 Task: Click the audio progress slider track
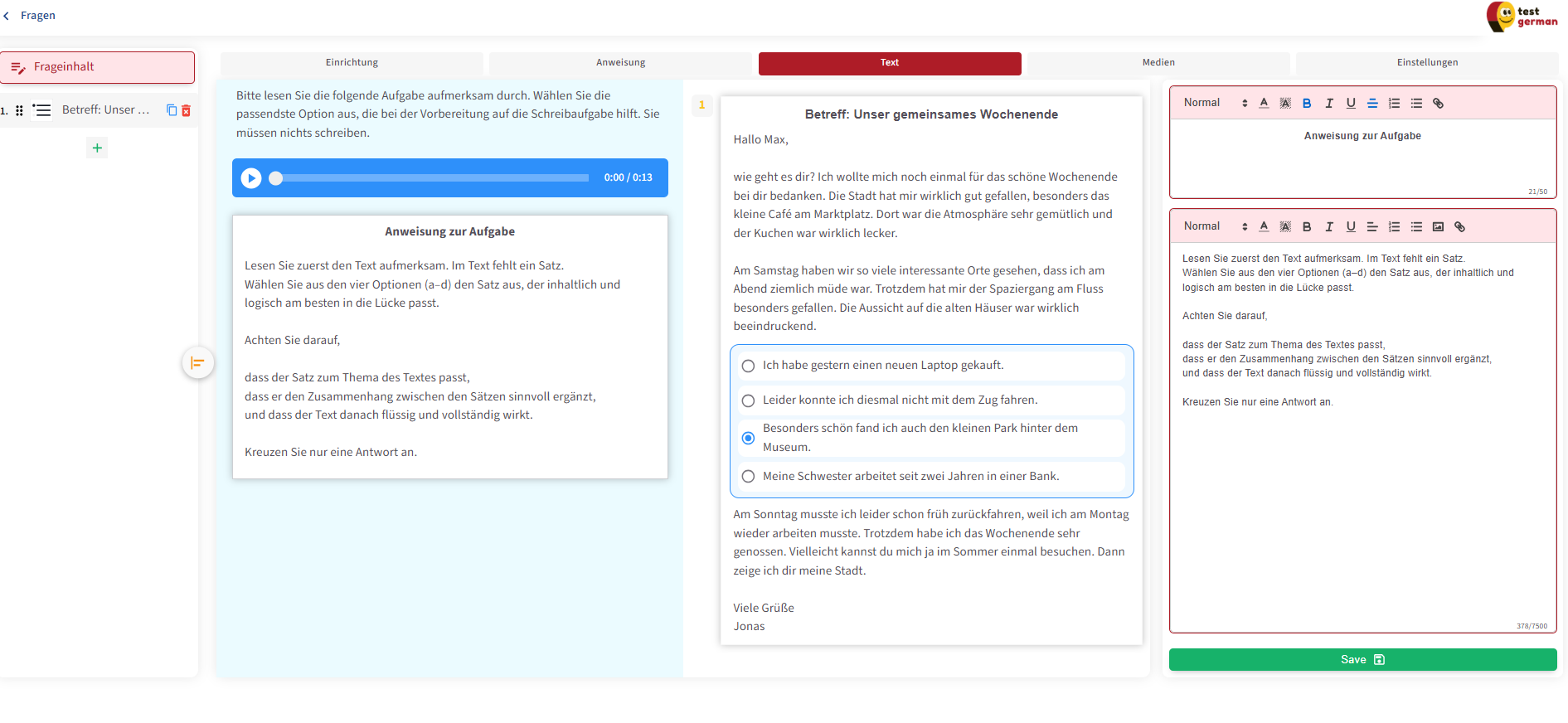(431, 178)
